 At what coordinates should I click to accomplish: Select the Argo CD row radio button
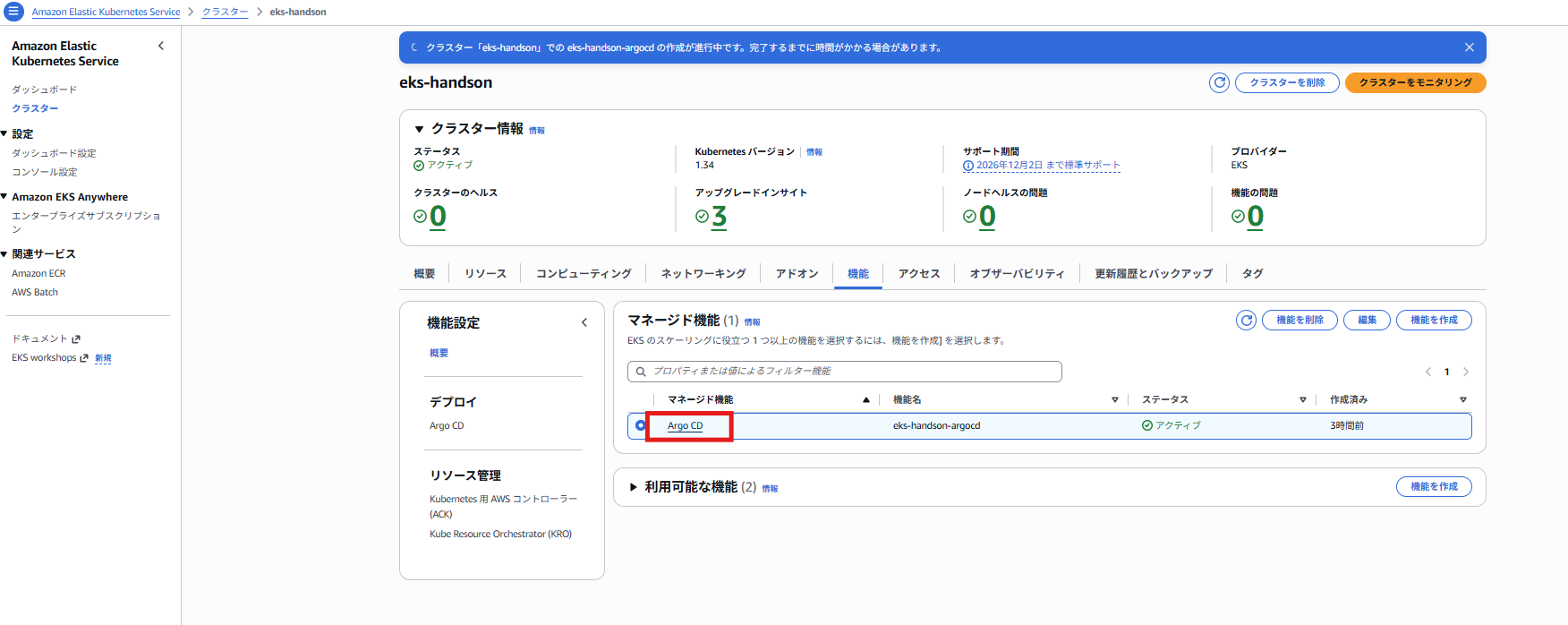point(641,425)
